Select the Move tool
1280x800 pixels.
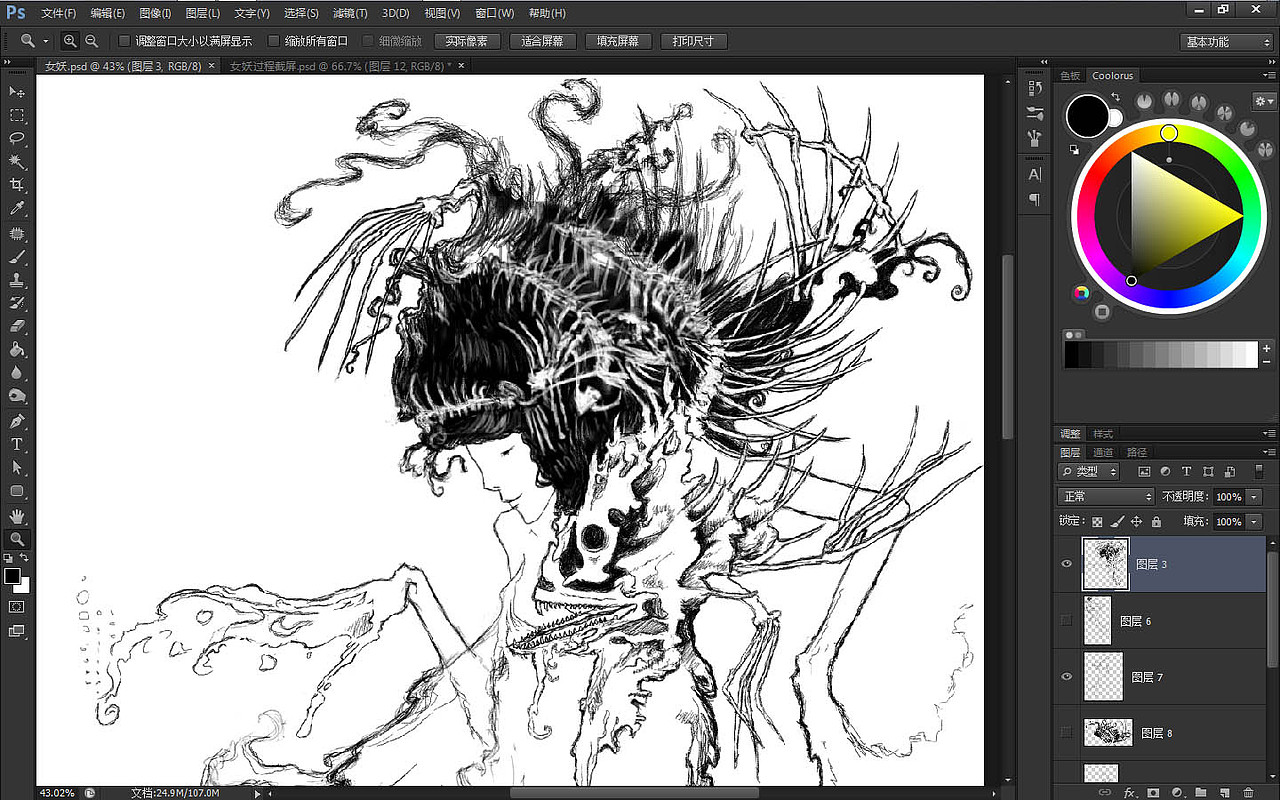(x=17, y=91)
